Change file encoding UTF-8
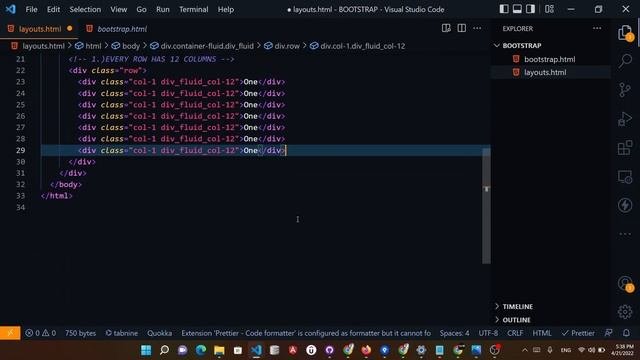Screen dimensions: 640x360 (x=488, y=333)
